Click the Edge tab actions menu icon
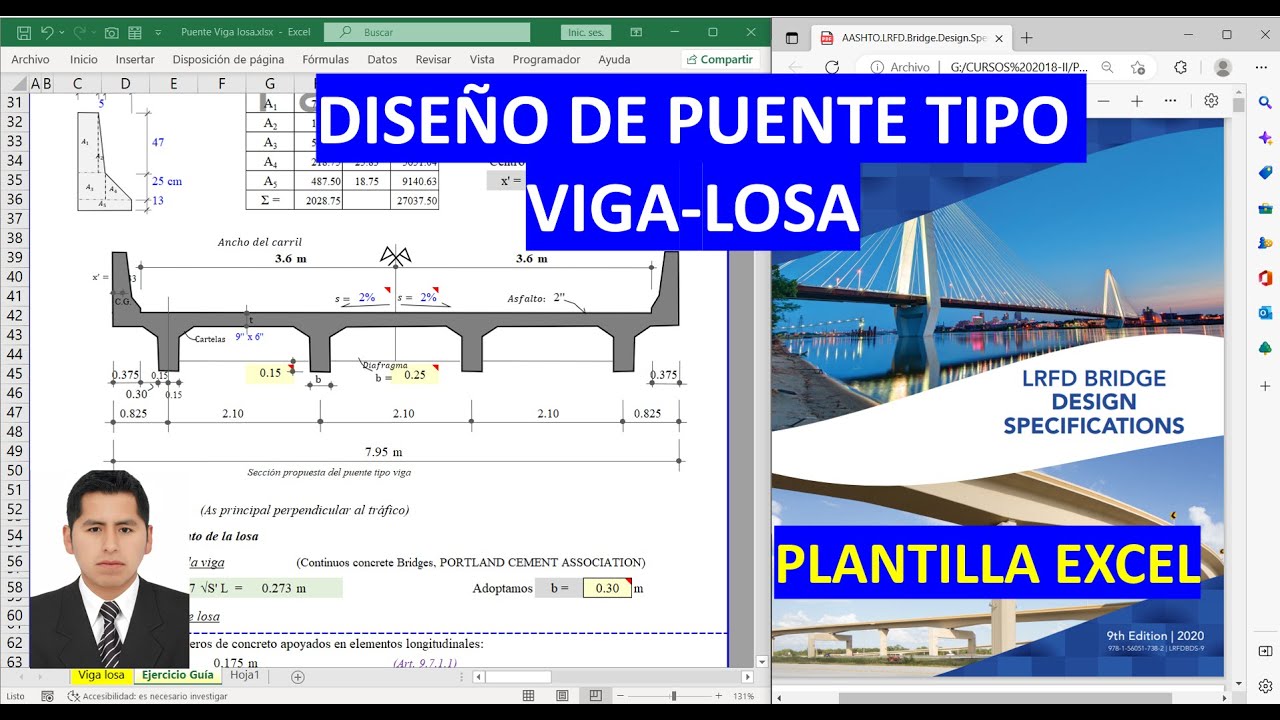The height and width of the screenshot is (720, 1280). [x=792, y=38]
